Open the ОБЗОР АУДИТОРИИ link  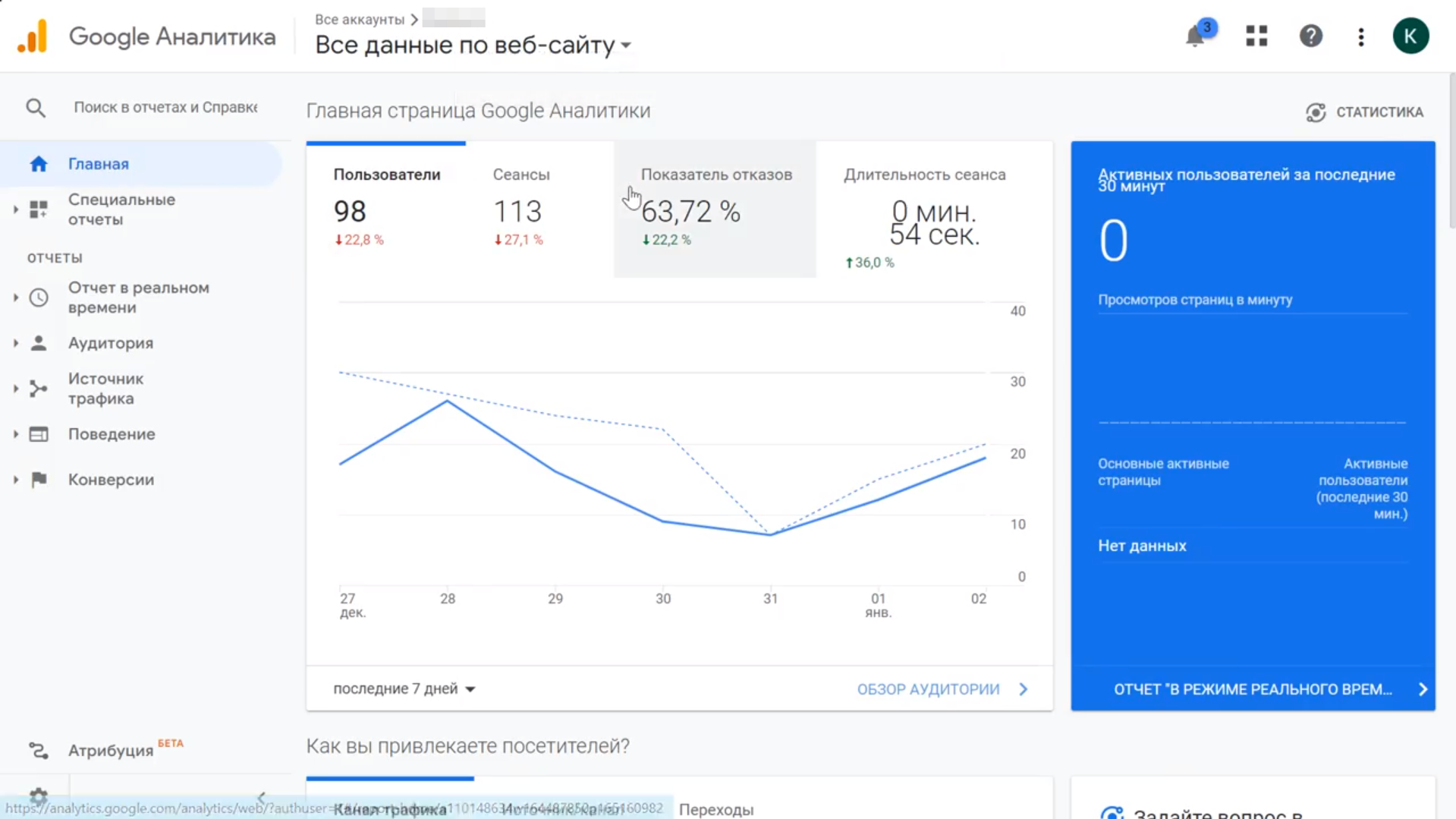pos(928,689)
